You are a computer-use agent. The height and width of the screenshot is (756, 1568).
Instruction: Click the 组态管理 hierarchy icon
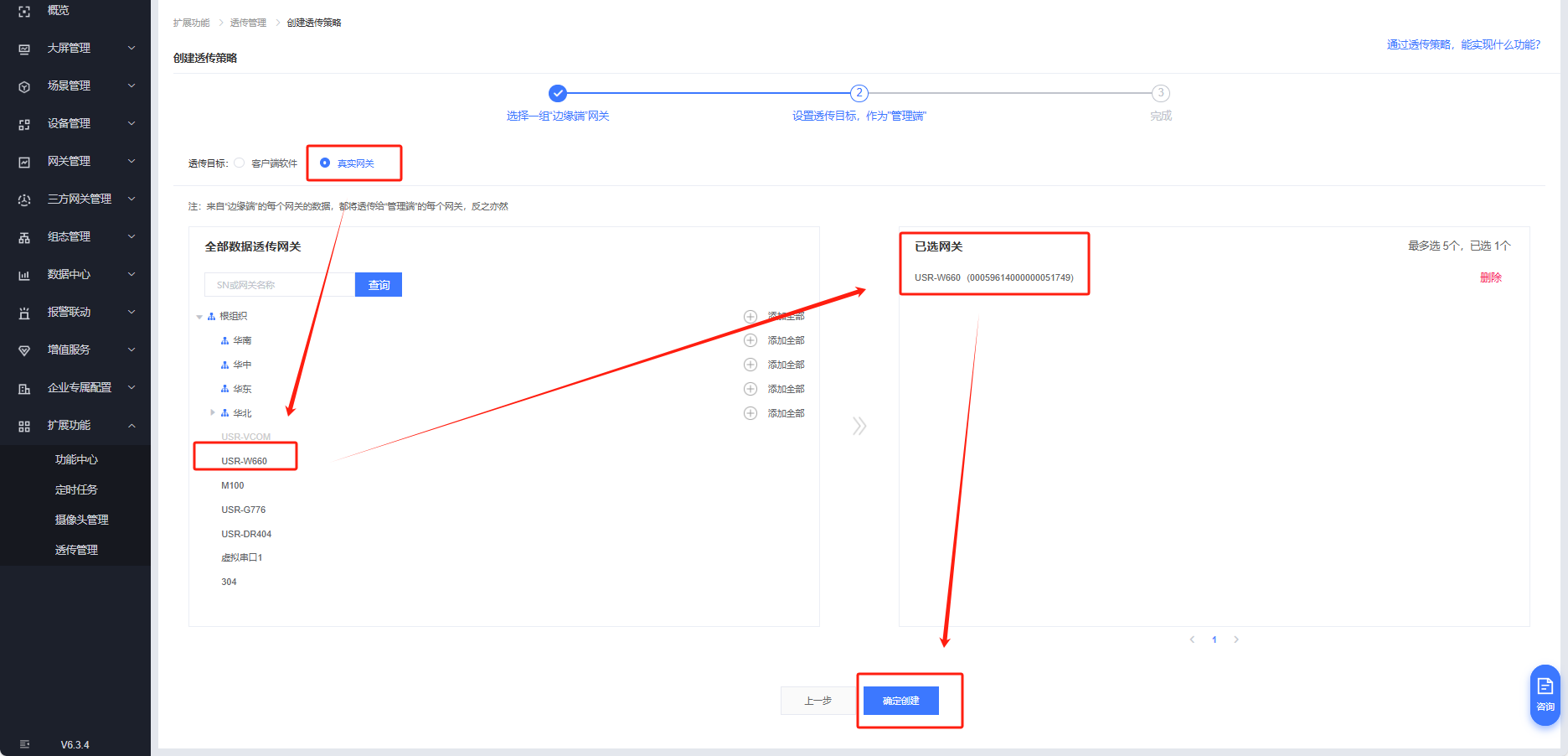click(24, 237)
